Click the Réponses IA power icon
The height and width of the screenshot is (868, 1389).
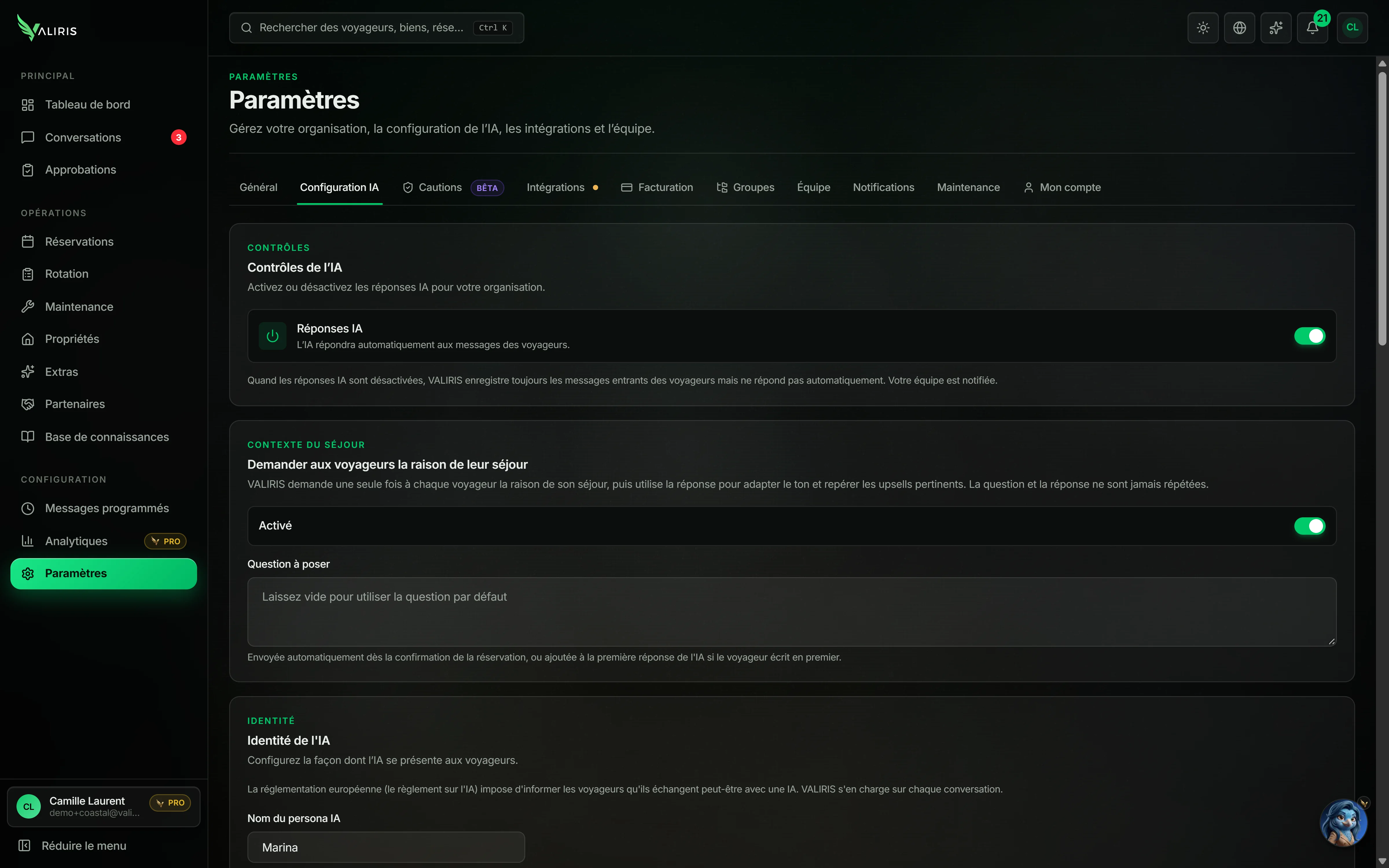click(273, 336)
